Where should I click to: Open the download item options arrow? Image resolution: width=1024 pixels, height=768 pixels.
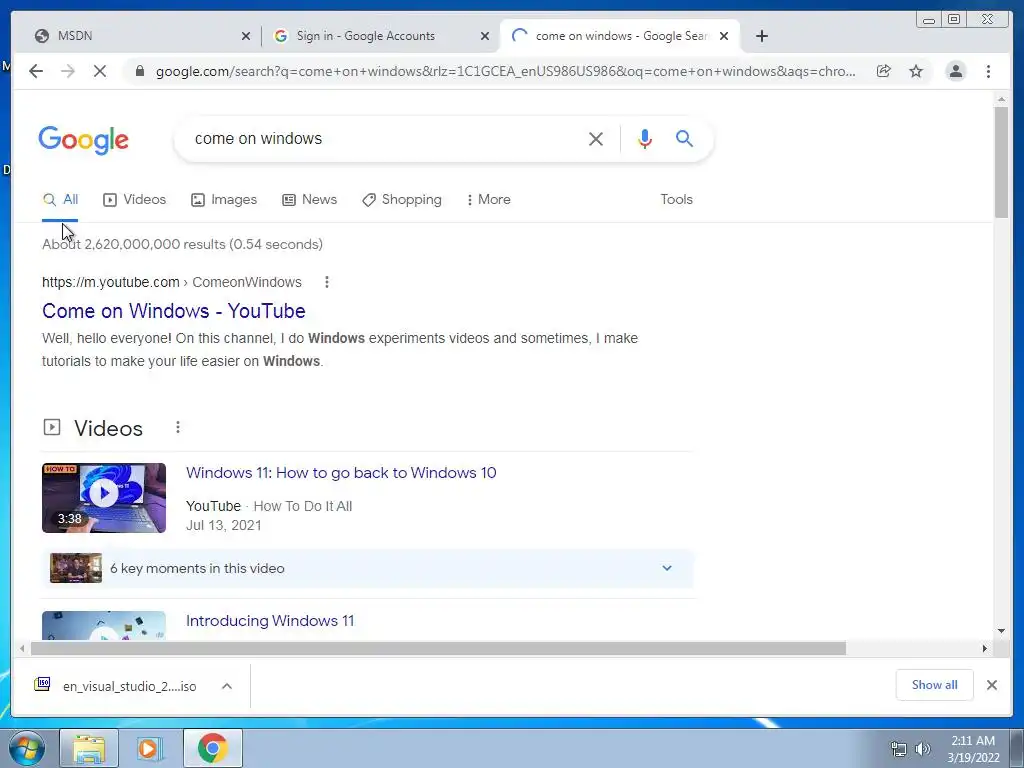point(227,686)
